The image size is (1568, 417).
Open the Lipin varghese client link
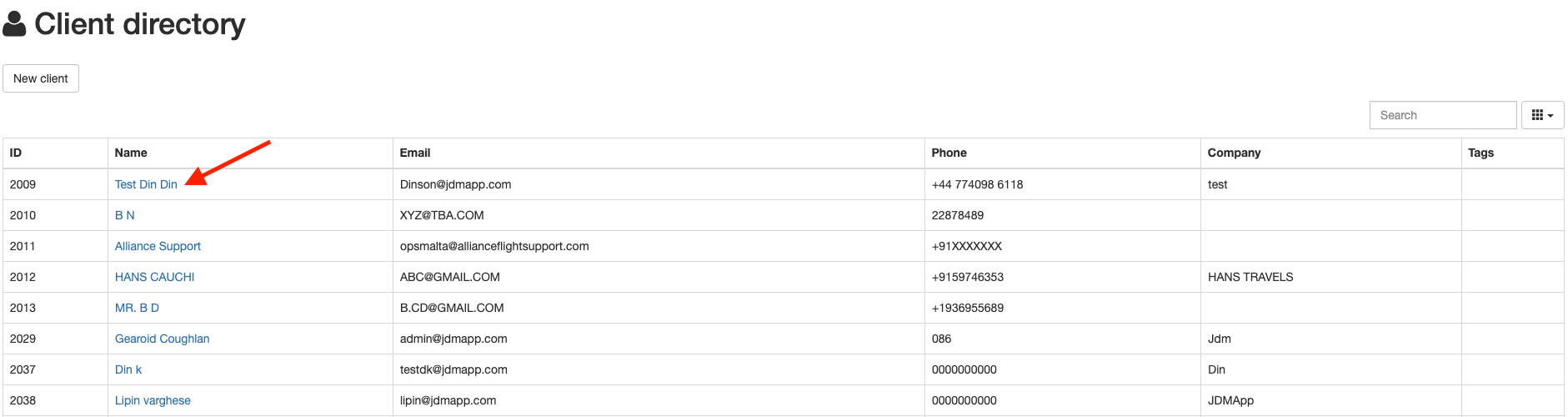click(153, 400)
